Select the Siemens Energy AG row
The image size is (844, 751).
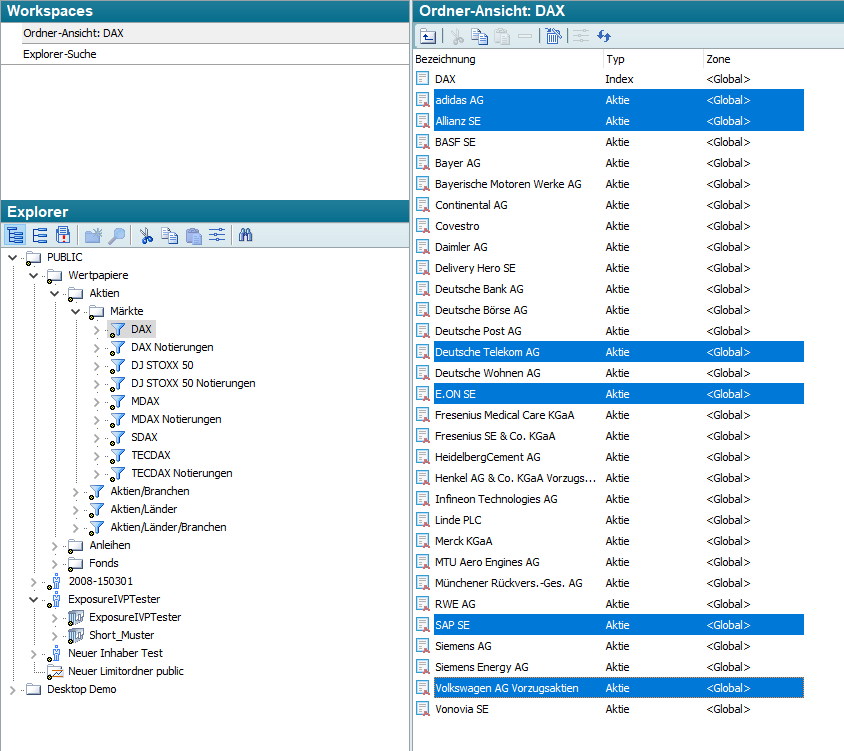481,667
